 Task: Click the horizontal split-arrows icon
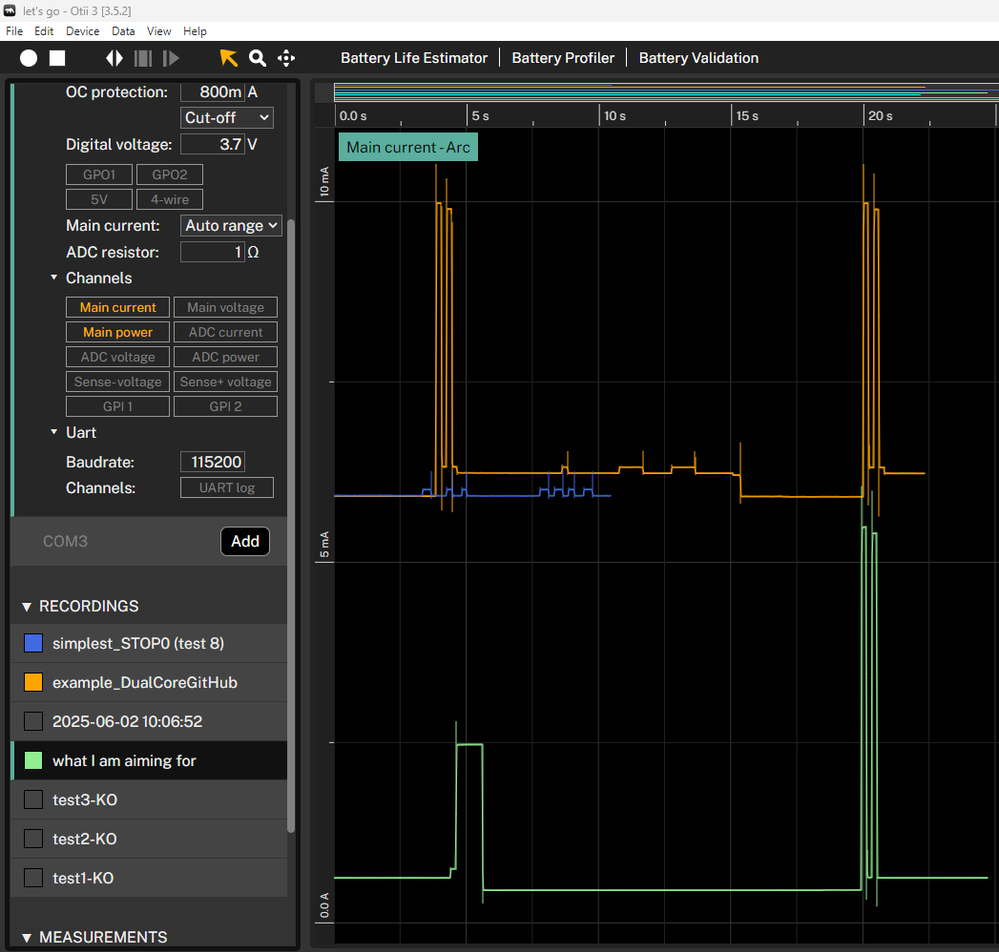pos(113,58)
